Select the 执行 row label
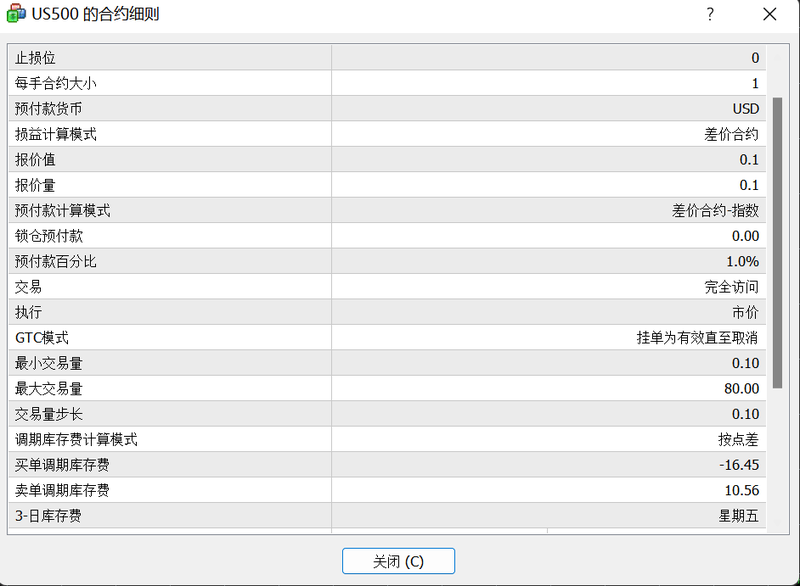The width and height of the screenshot is (800, 586). click(28, 313)
